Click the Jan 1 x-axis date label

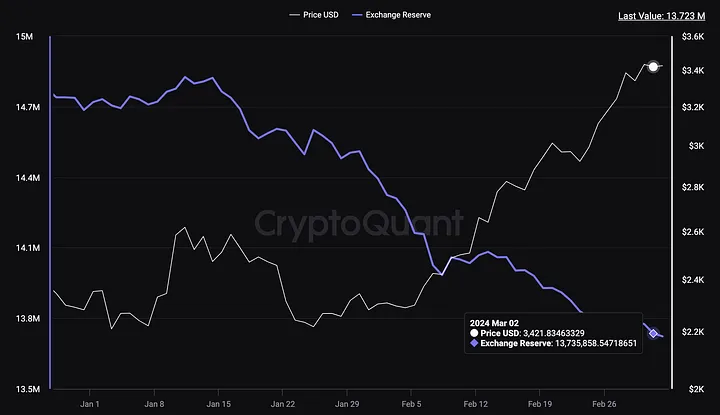pyautogui.click(x=89, y=405)
